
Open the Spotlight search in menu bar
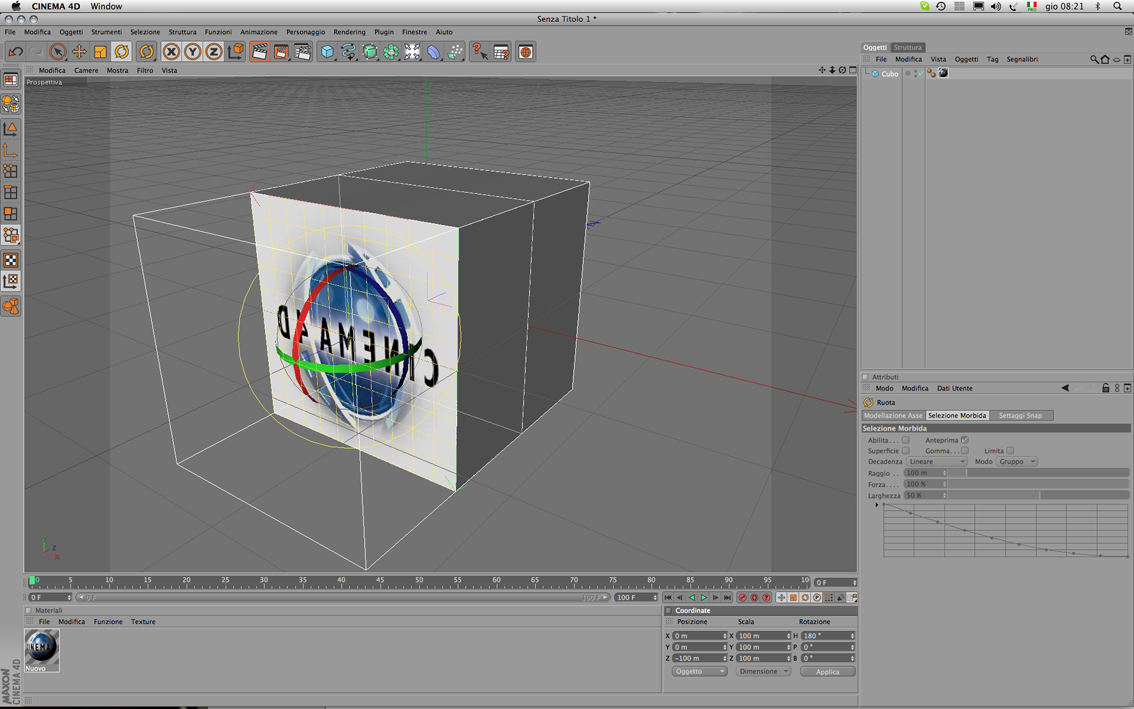(x=1117, y=7)
